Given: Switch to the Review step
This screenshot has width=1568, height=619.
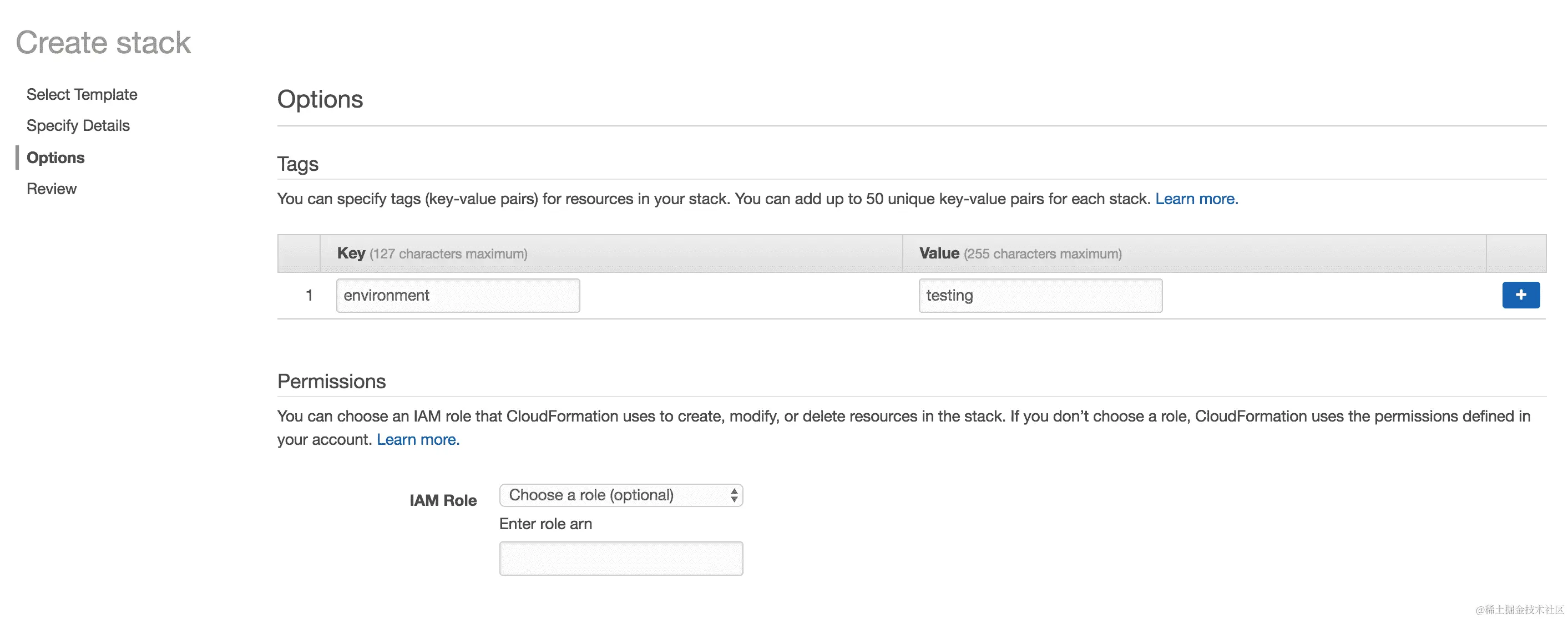Looking at the screenshot, I should coord(51,189).
